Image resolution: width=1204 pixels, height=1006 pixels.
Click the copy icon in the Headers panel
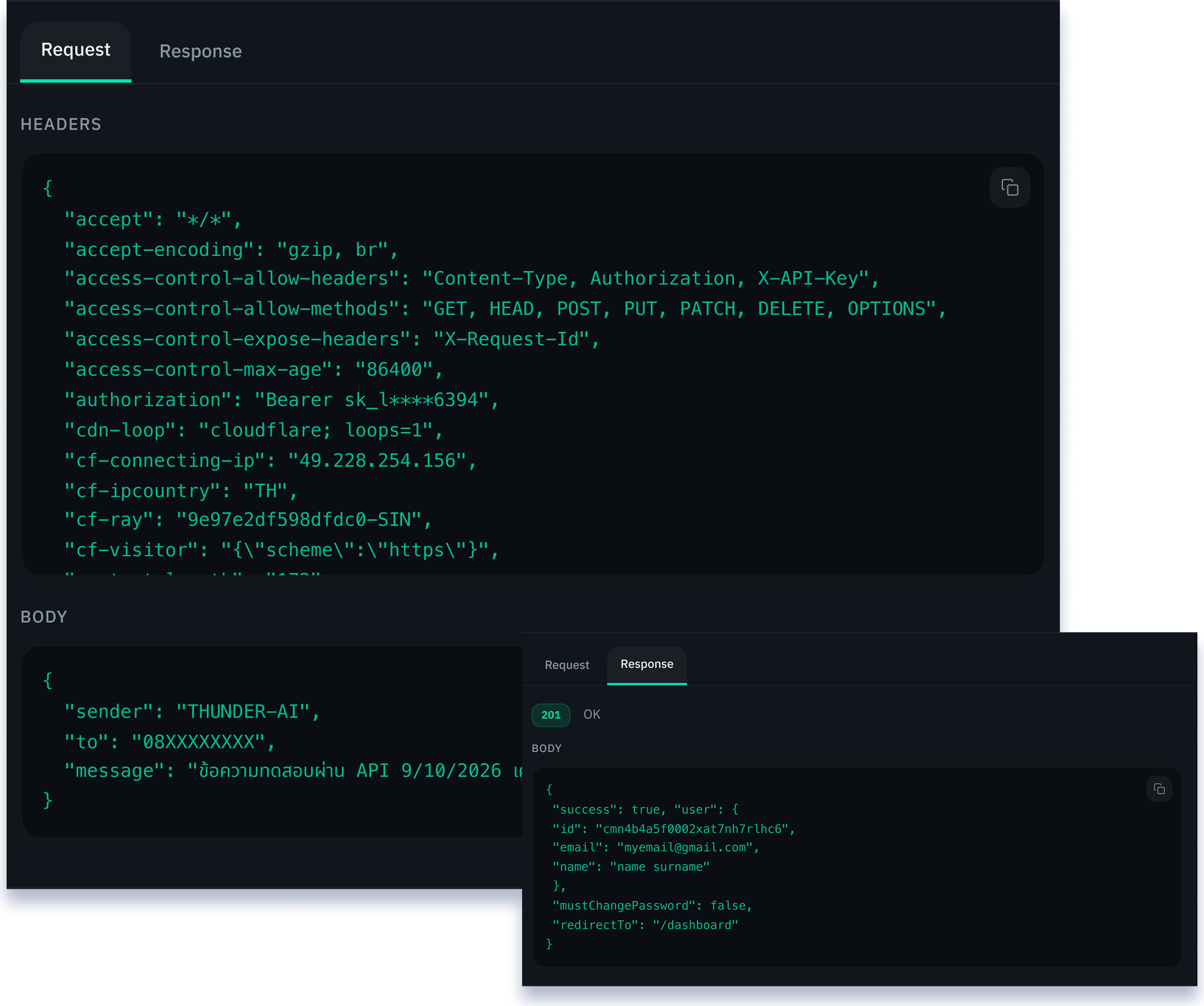click(1010, 187)
